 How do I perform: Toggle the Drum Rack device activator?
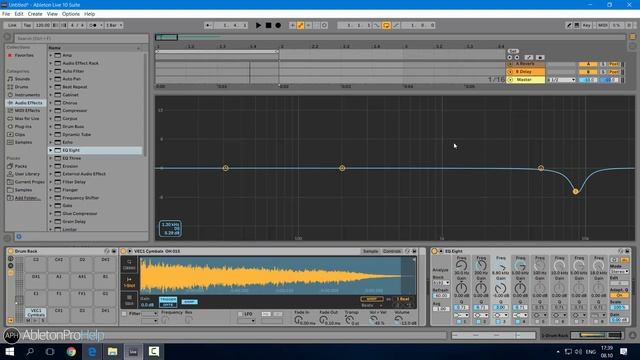click(11, 251)
